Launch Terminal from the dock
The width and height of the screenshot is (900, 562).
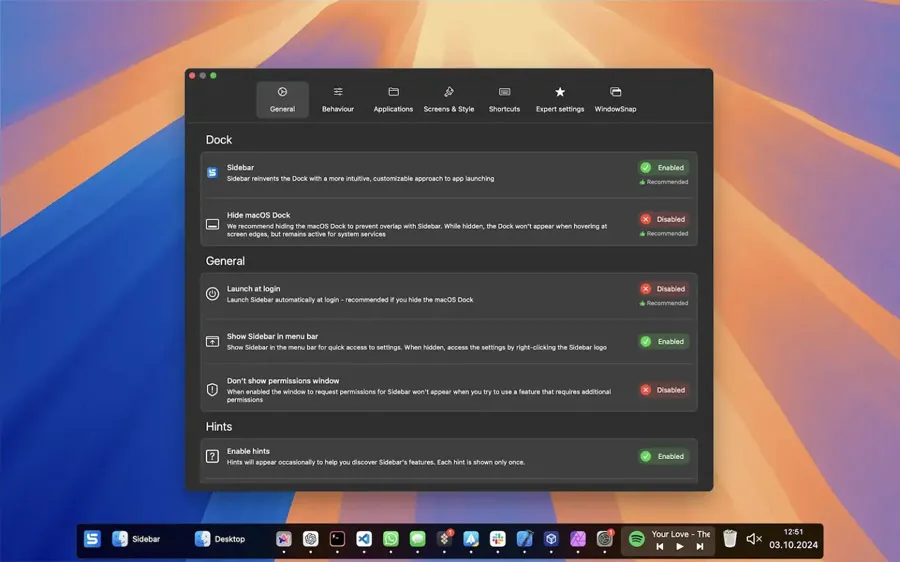(x=338, y=539)
